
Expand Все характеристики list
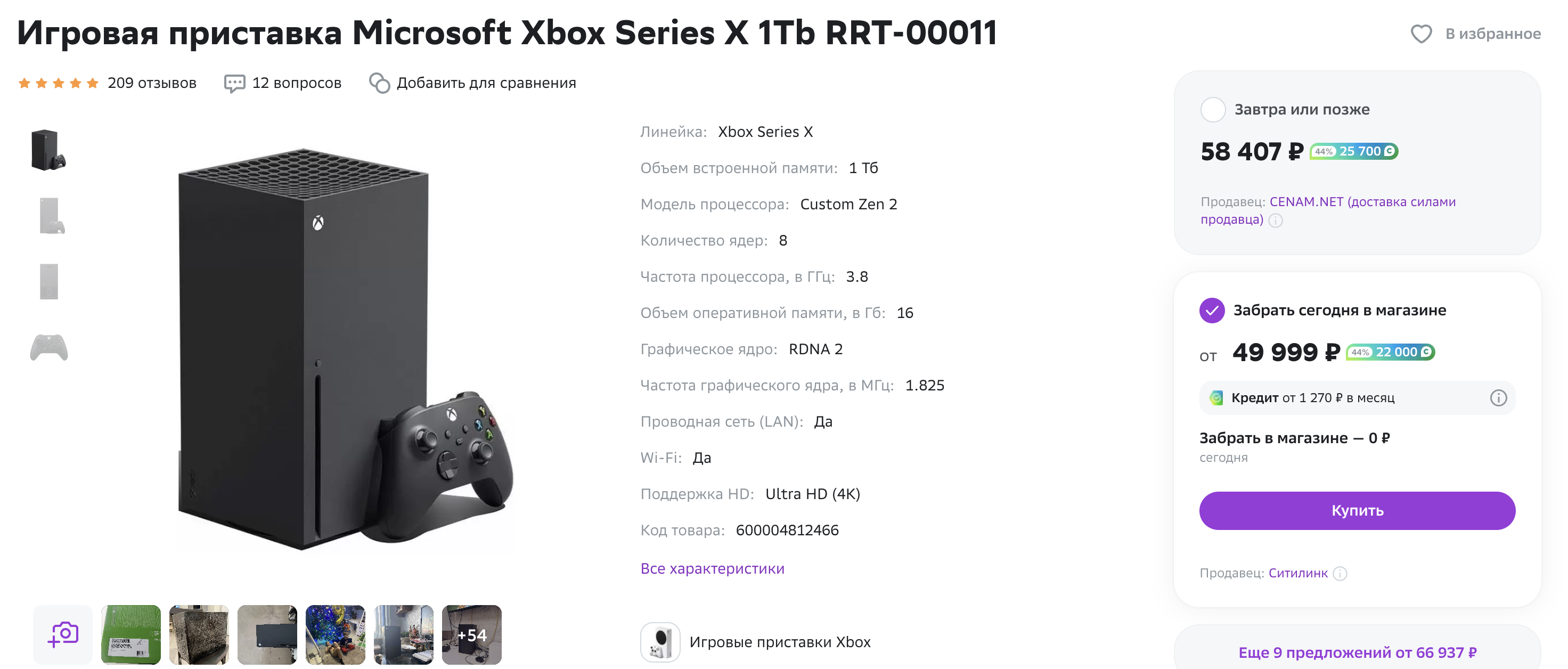pos(712,568)
